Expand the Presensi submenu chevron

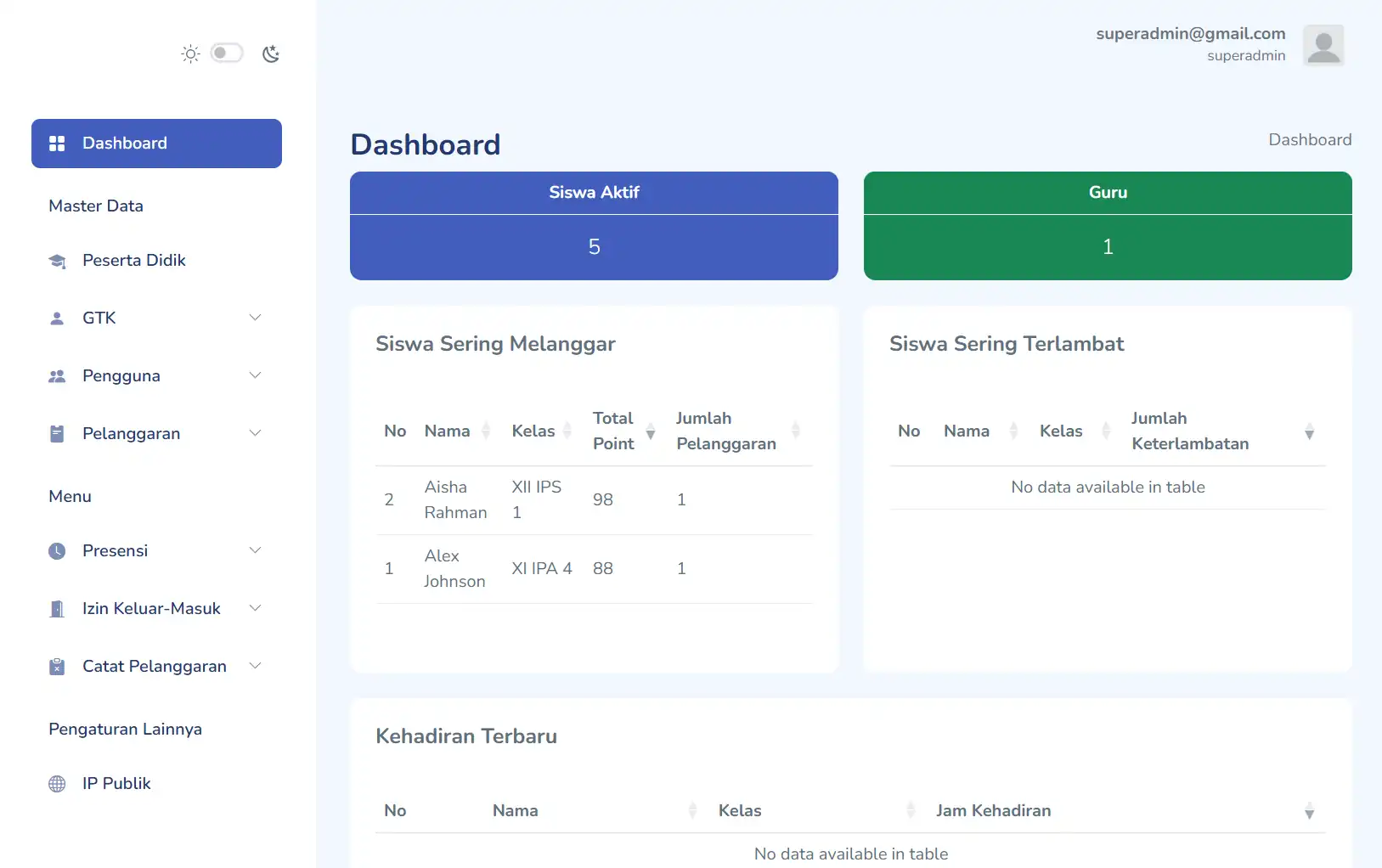point(256,550)
